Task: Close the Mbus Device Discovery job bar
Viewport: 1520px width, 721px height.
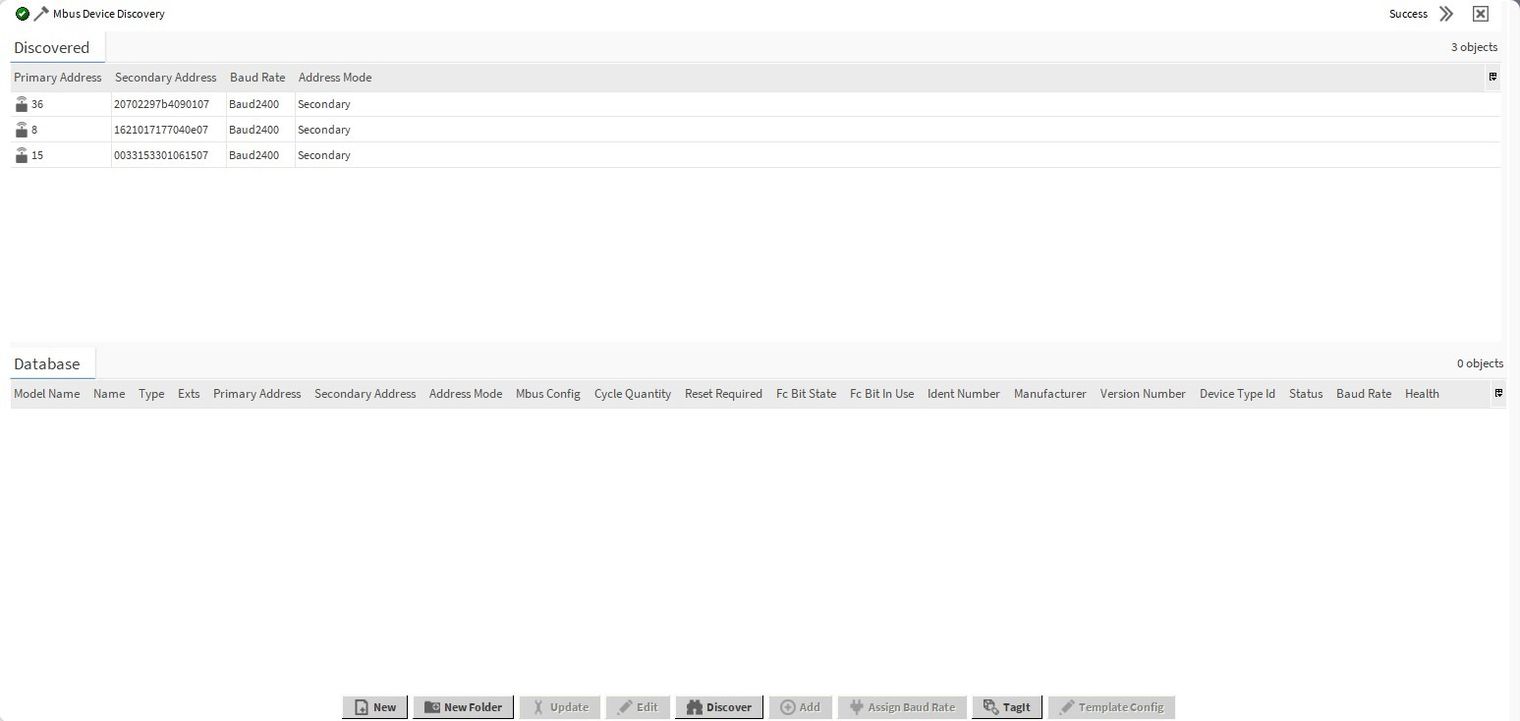Action: click(1480, 14)
